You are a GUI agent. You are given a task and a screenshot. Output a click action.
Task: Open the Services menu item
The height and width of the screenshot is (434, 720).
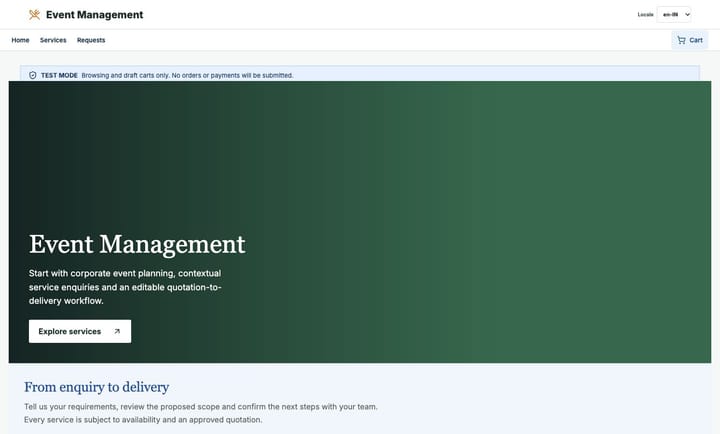click(53, 40)
